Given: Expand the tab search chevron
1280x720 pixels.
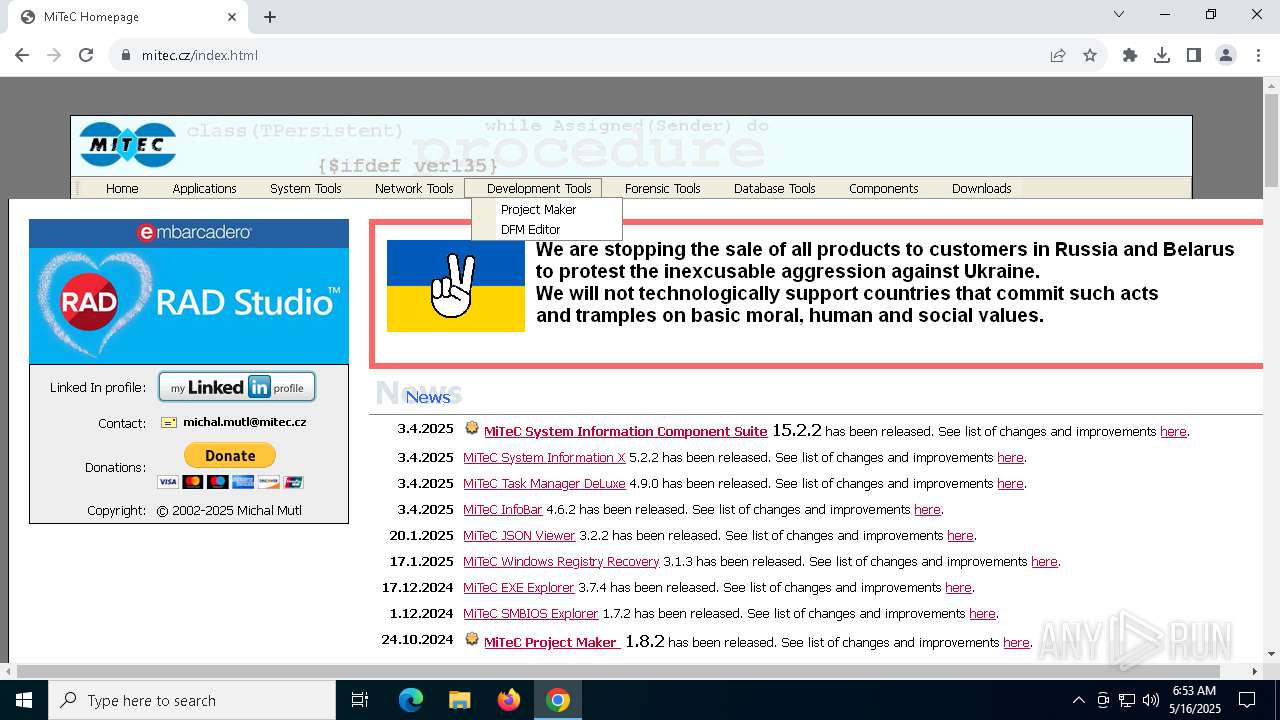Looking at the screenshot, I should [x=1119, y=14].
